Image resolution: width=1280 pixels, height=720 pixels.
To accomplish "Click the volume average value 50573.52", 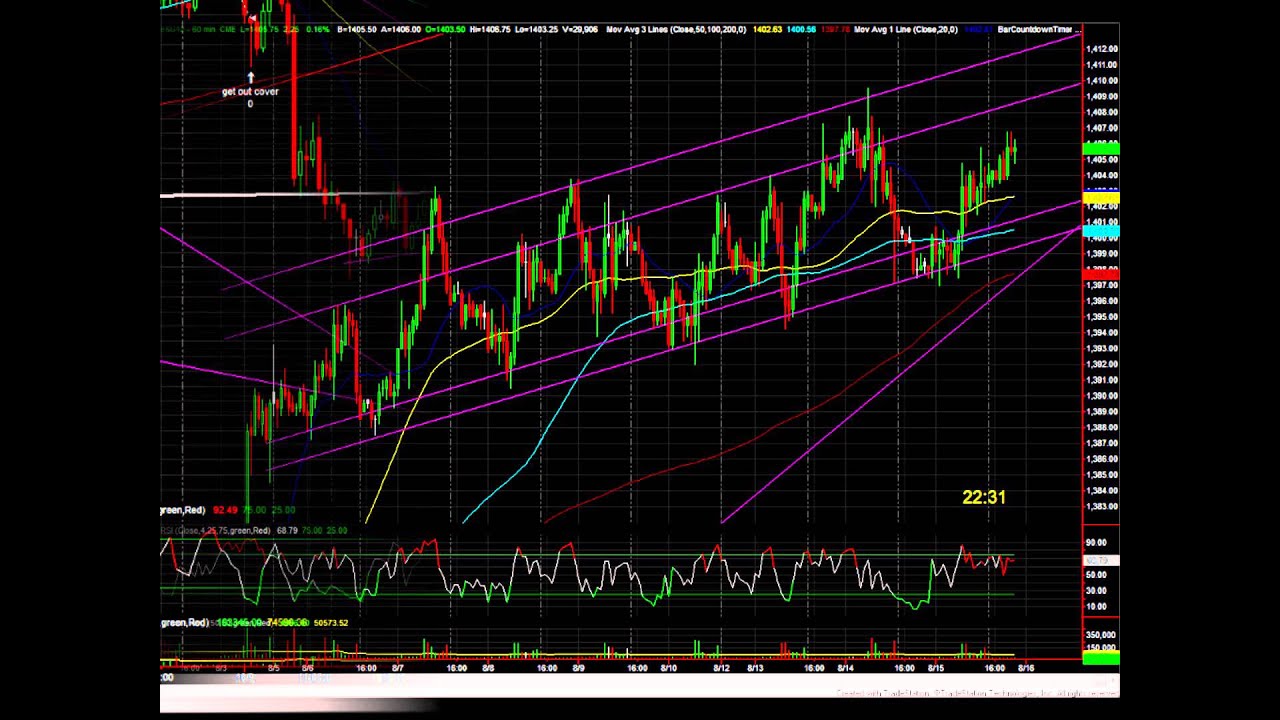I will pos(331,623).
